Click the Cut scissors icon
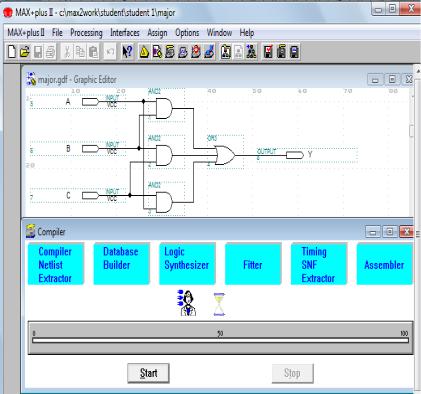The width and height of the screenshot is (421, 394). pyautogui.click(x=67, y=52)
